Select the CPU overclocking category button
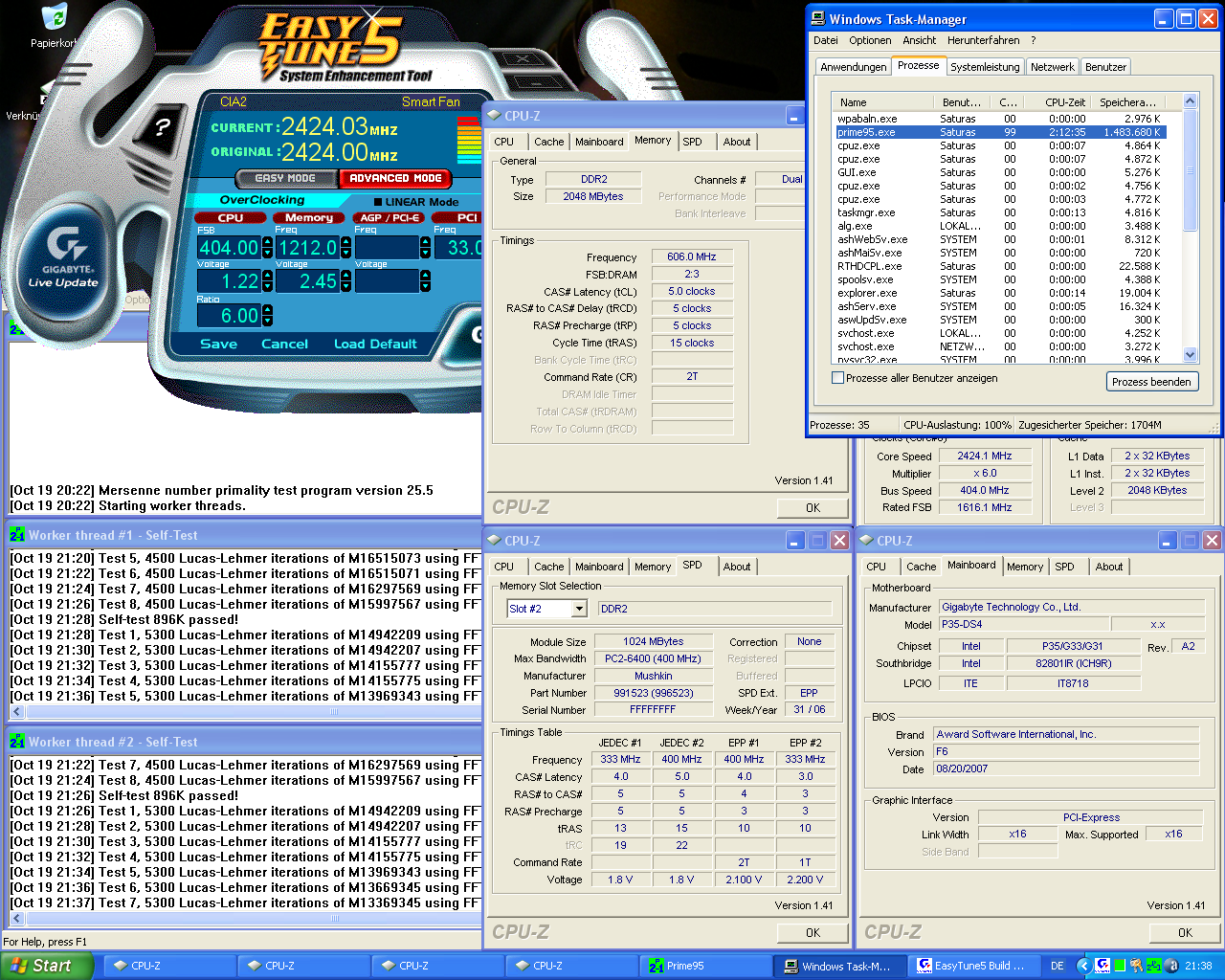The image size is (1225, 980). [x=231, y=218]
